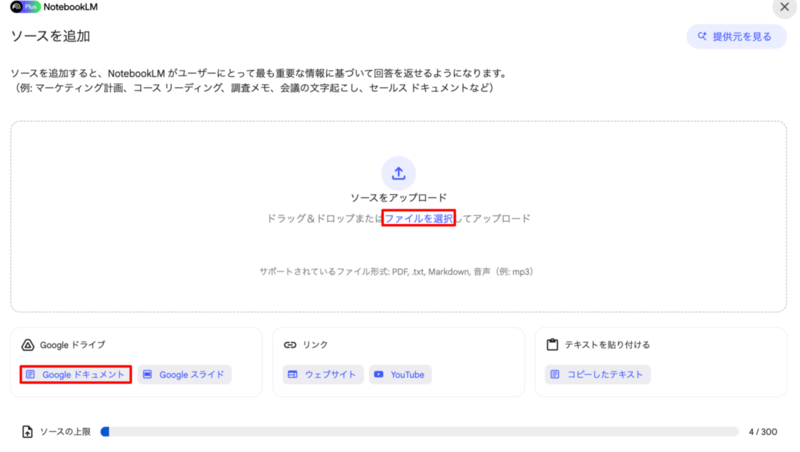Click the supported file formats text
The width and height of the screenshot is (800, 452).
pos(396,272)
